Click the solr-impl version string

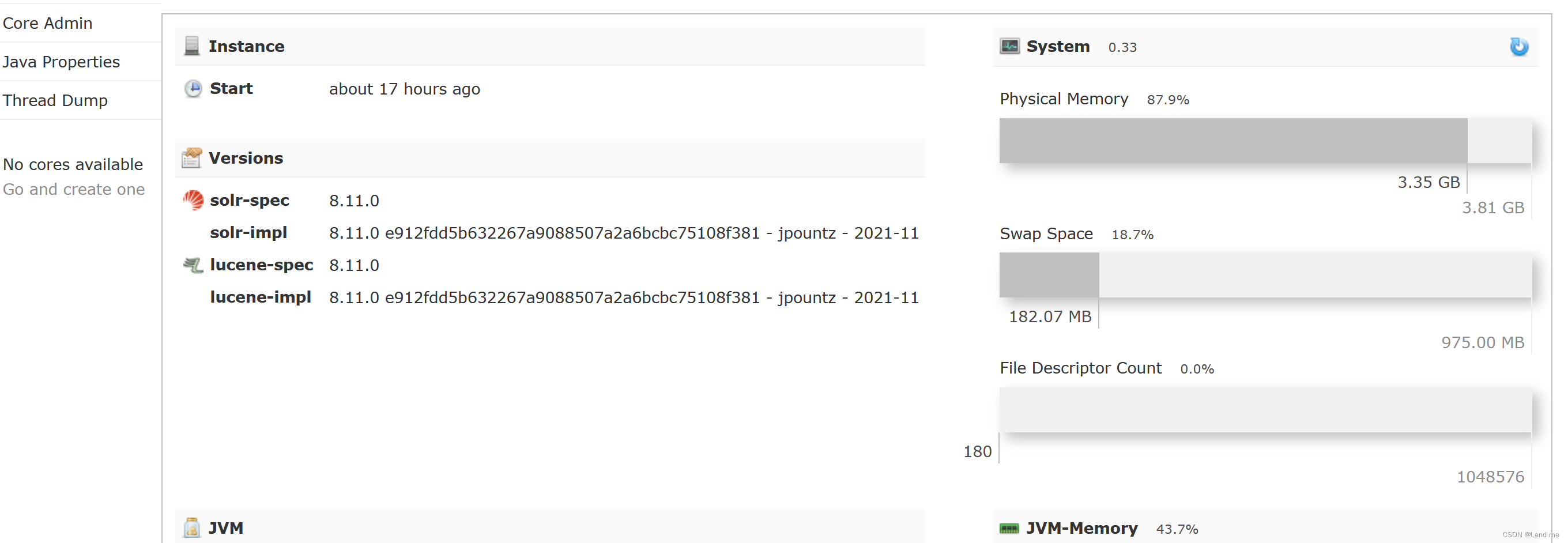click(x=623, y=233)
